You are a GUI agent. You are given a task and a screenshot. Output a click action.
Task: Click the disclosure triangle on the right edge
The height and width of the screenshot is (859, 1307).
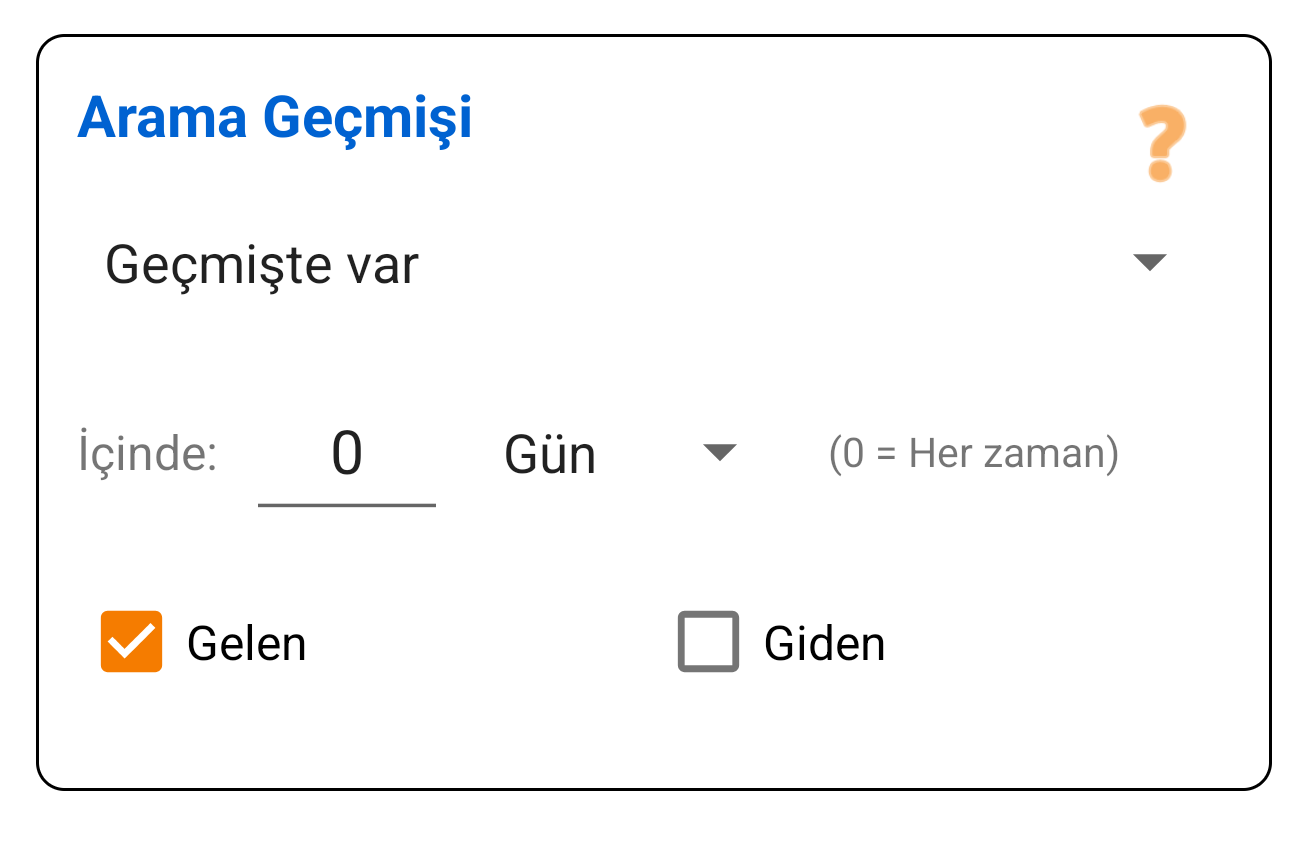tap(1151, 262)
